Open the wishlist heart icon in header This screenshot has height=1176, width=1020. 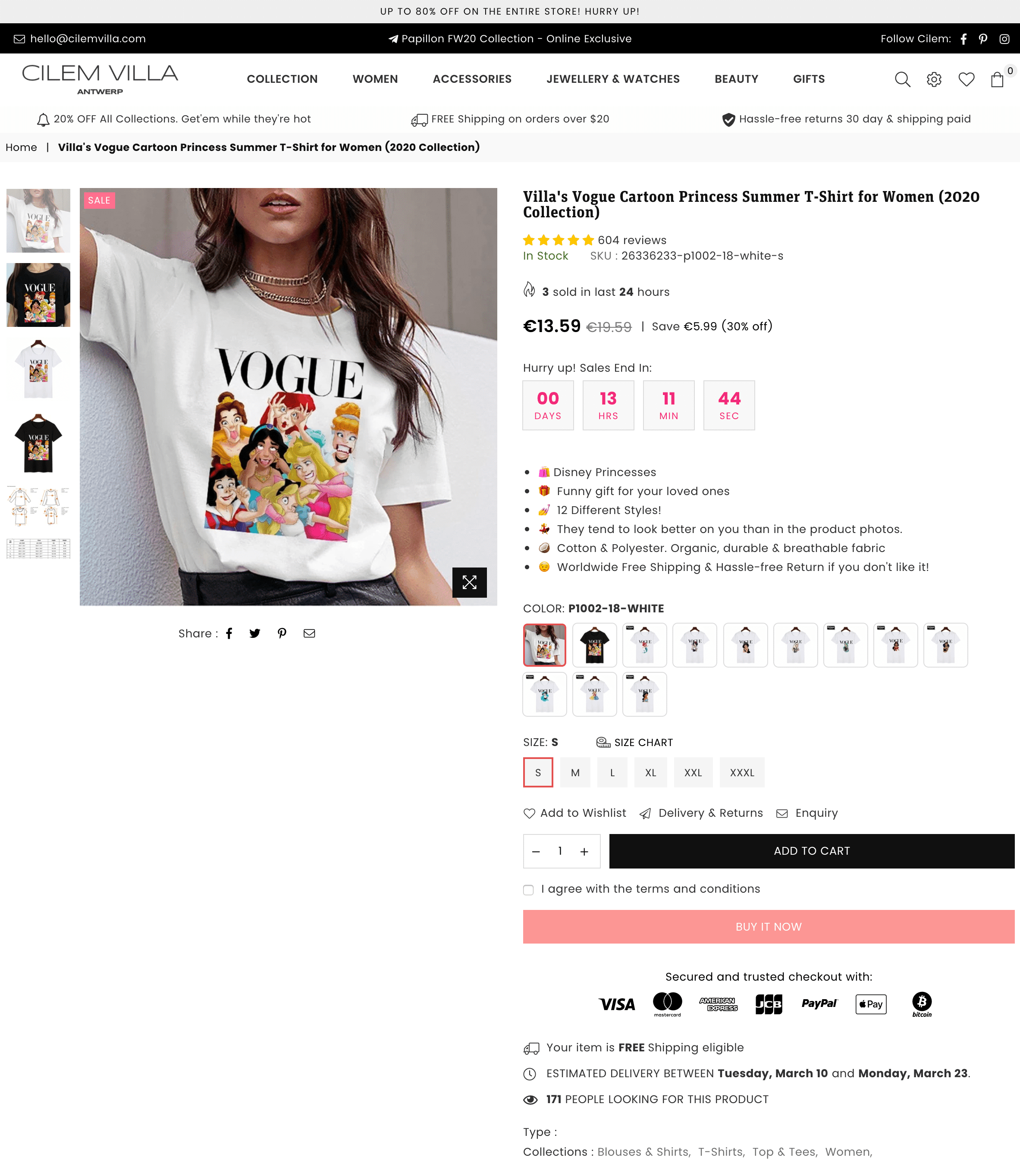click(966, 79)
